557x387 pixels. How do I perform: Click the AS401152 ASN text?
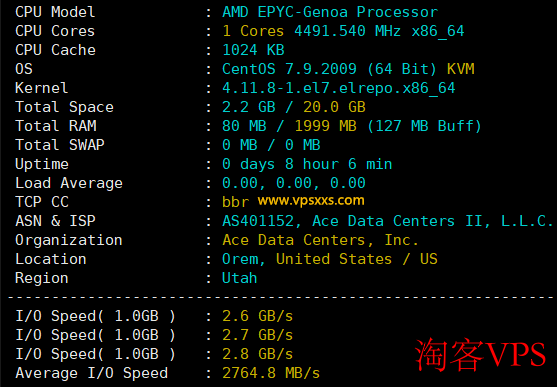point(258,221)
